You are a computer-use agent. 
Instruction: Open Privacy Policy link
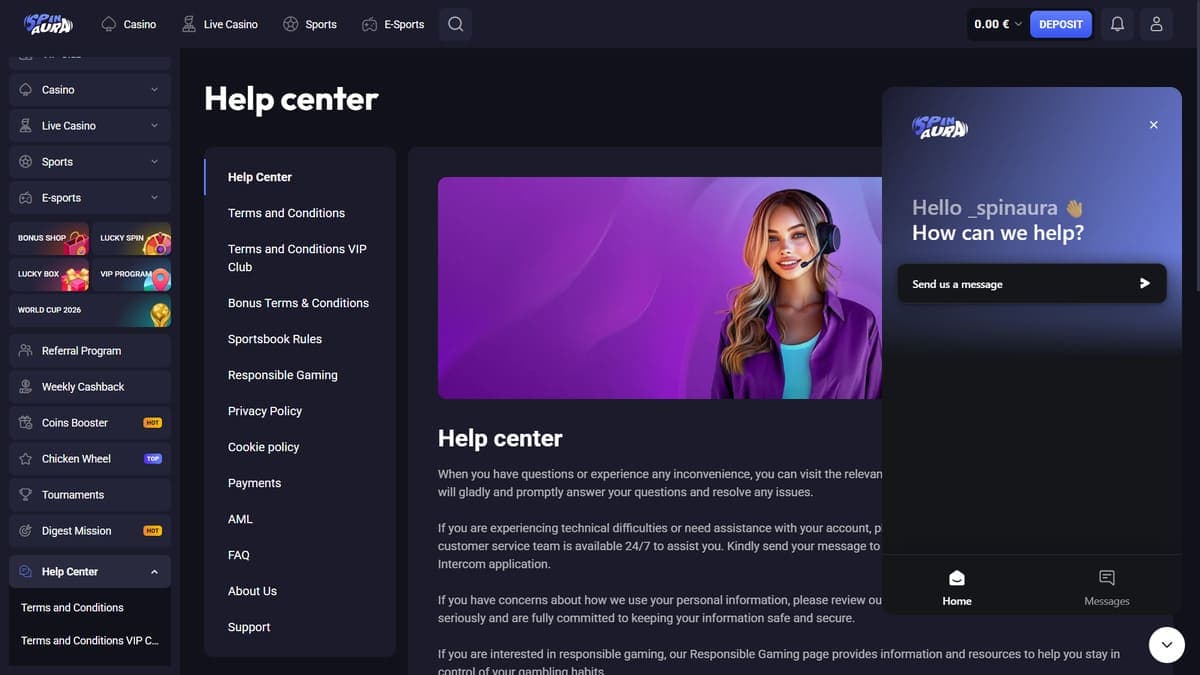pyautogui.click(x=265, y=411)
